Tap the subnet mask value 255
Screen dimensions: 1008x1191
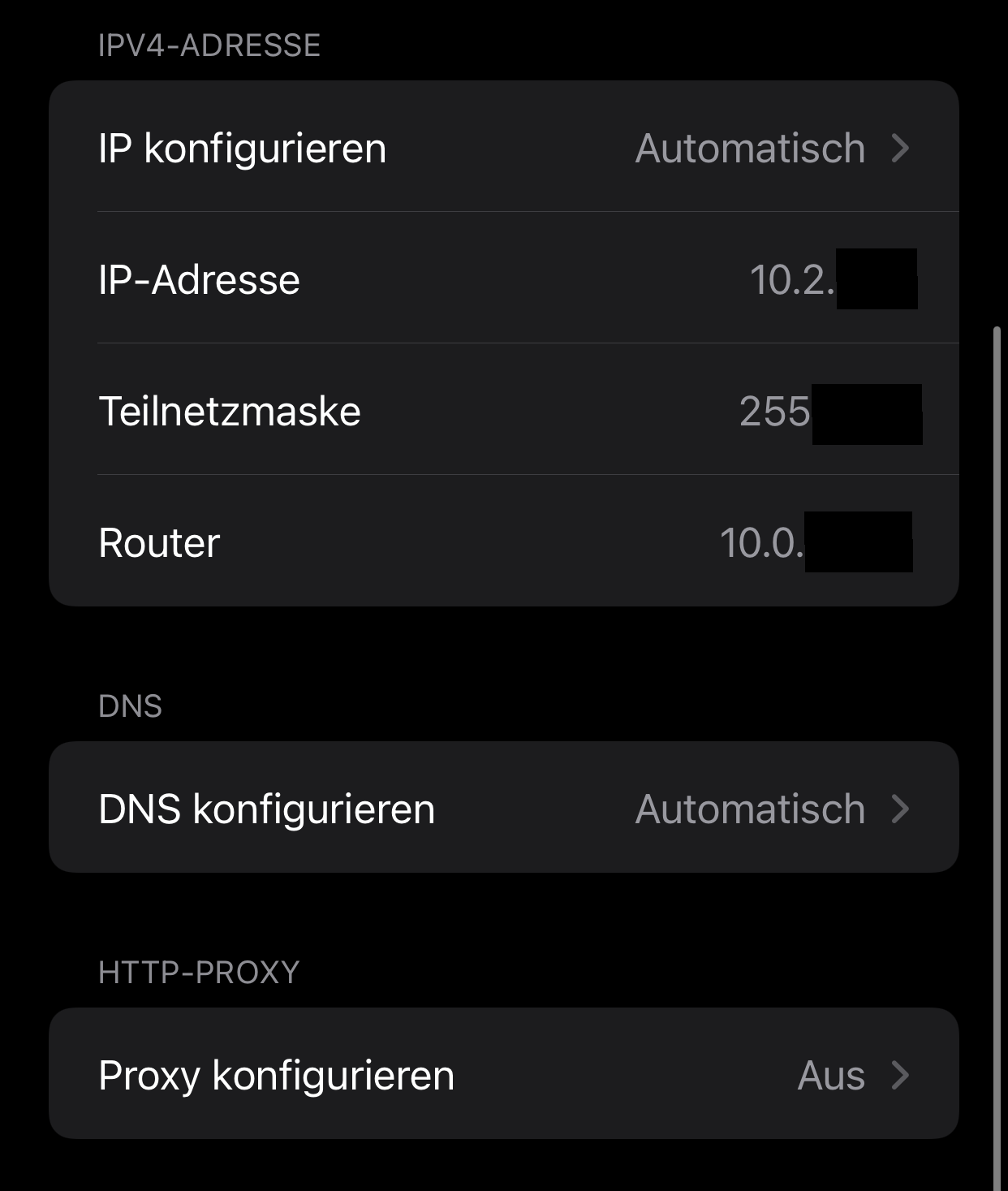[774, 412]
